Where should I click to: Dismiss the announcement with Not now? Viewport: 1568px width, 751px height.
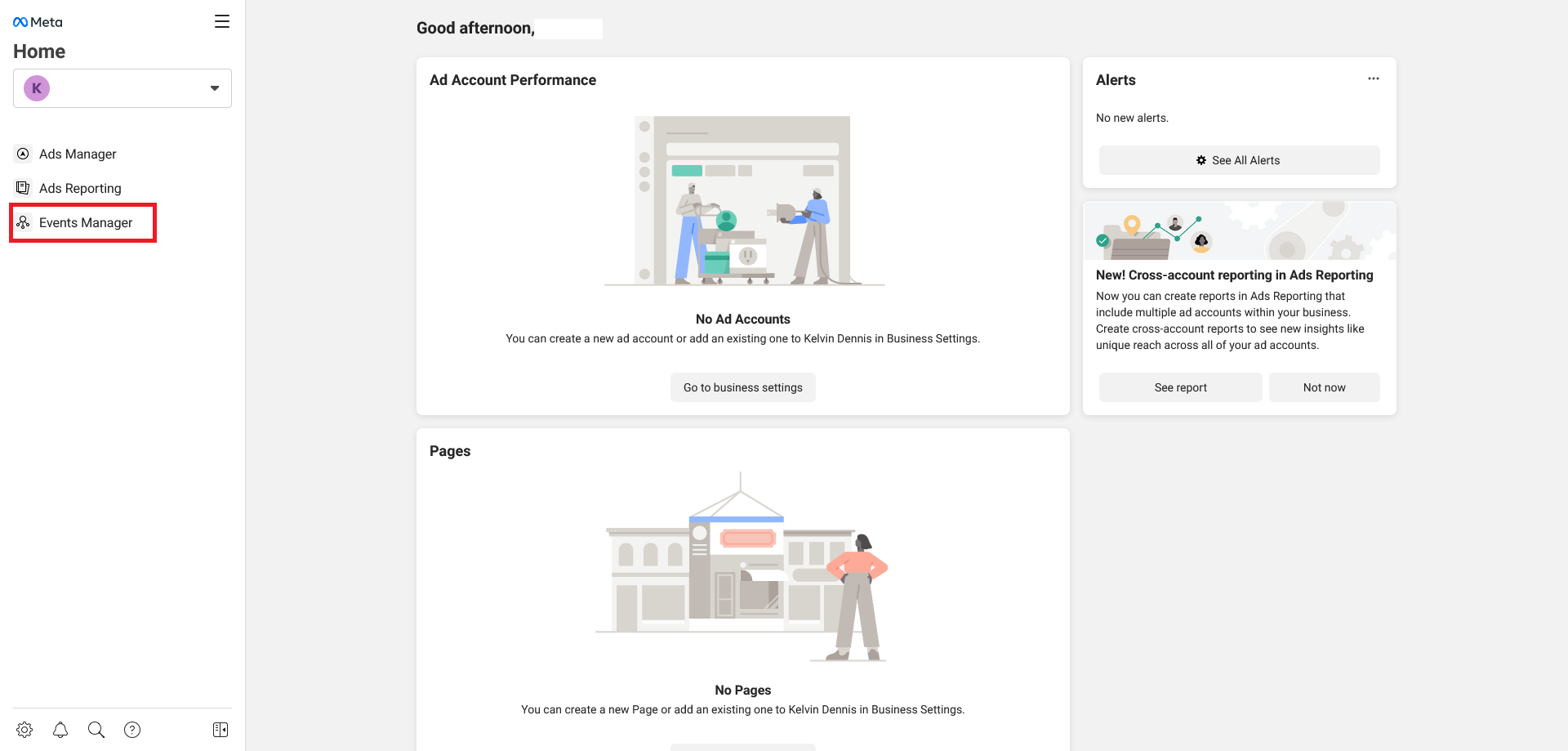coord(1324,387)
